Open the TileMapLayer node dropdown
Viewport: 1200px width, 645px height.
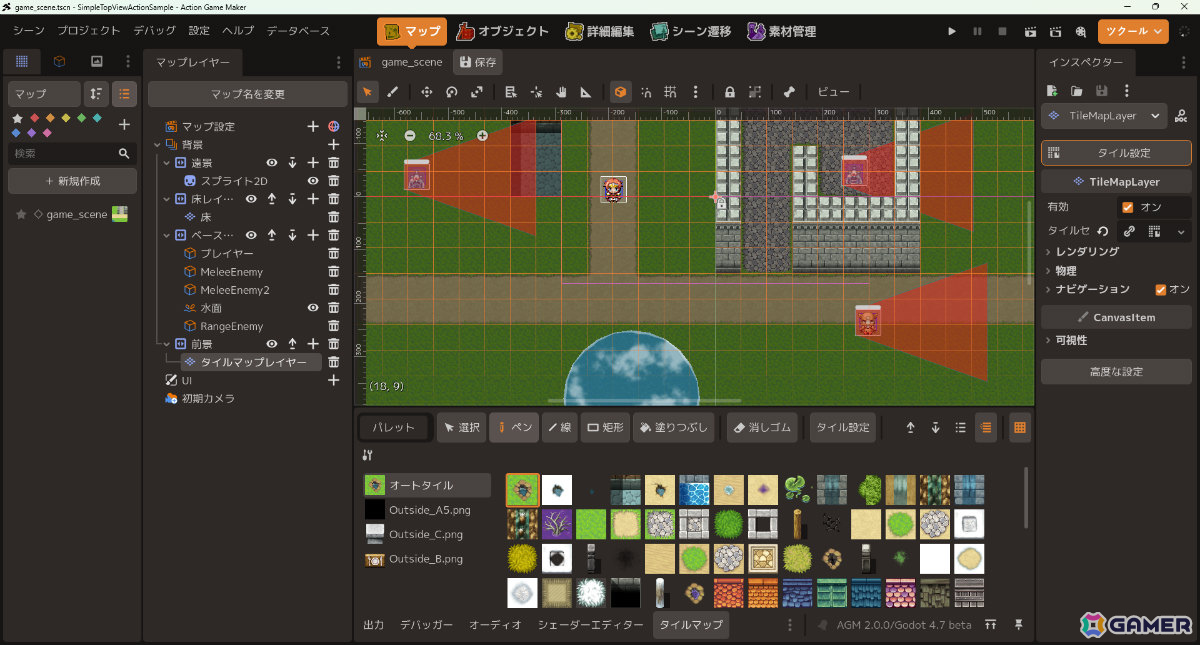tap(1104, 116)
